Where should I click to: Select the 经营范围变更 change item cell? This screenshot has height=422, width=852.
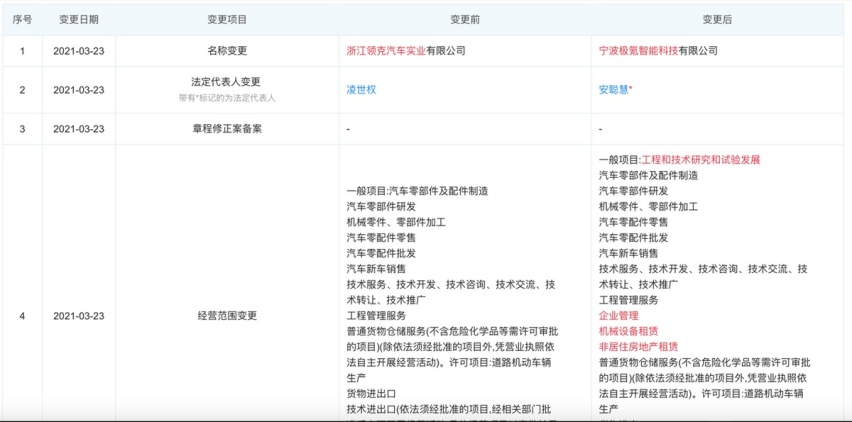click(x=227, y=316)
